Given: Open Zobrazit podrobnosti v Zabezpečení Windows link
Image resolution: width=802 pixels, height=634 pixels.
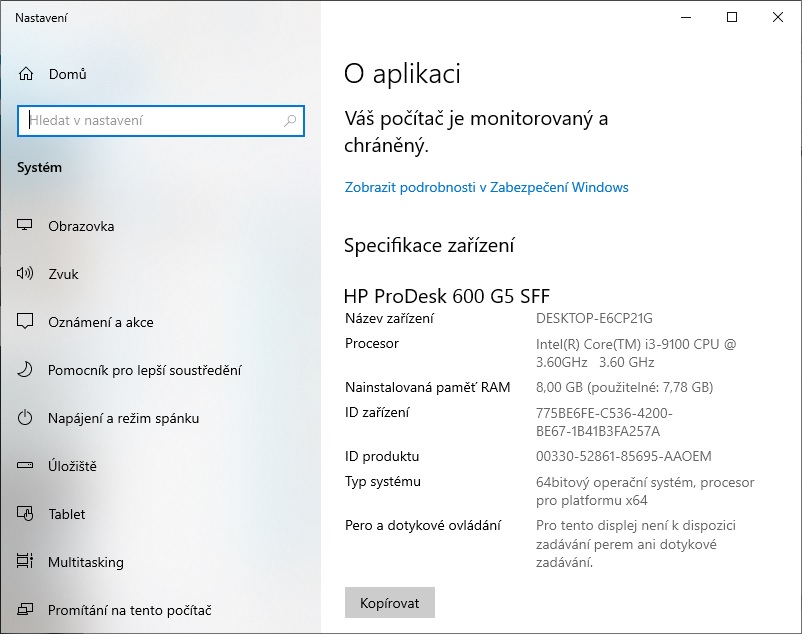Looking at the screenshot, I should tap(486, 187).
